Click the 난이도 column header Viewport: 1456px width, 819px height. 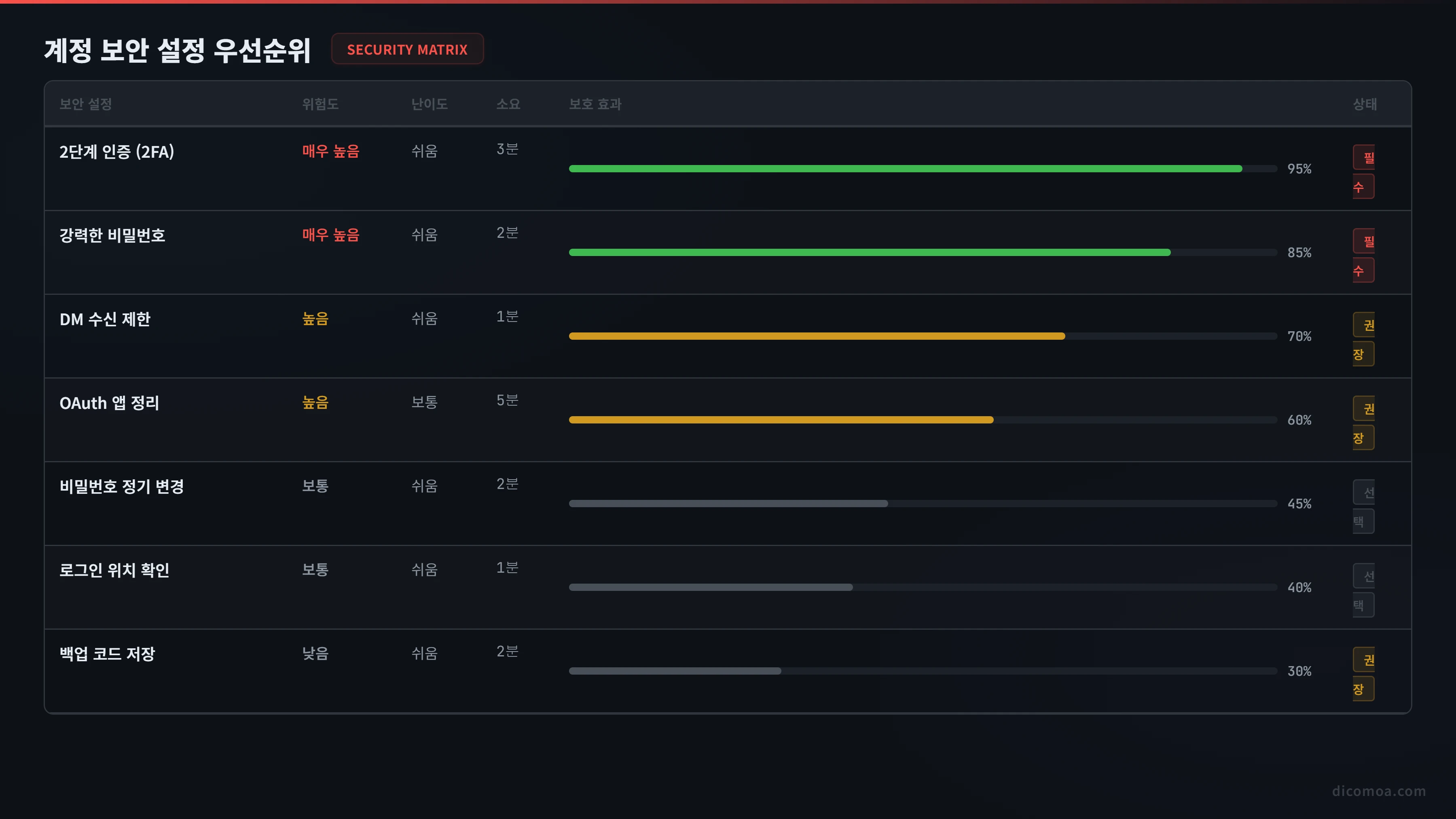pyautogui.click(x=430, y=104)
